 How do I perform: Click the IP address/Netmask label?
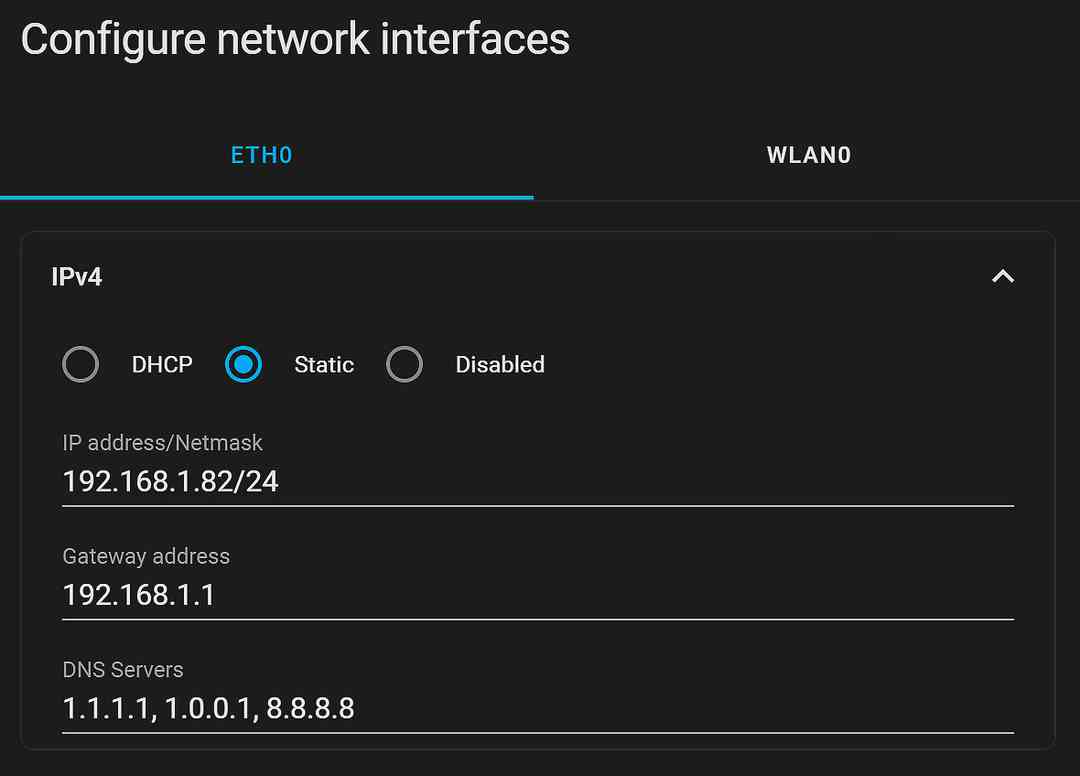coord(162,443)
